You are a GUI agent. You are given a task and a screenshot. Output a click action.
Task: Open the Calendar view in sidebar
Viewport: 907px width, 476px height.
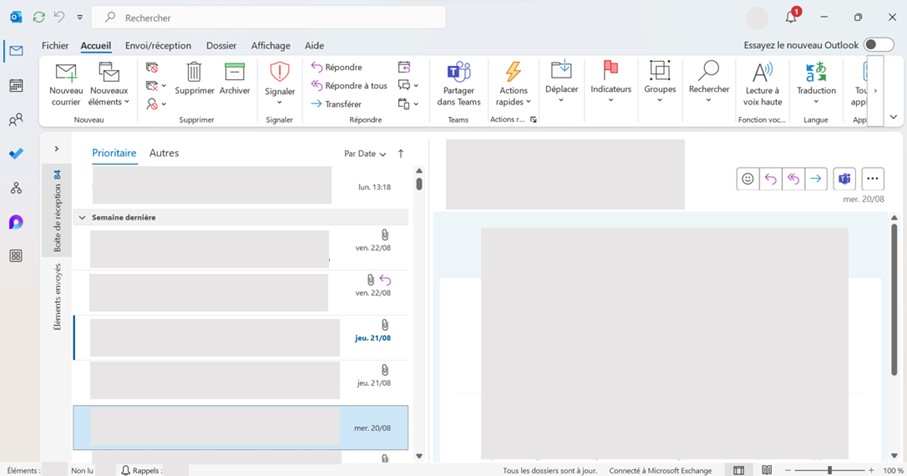point(16,86)
